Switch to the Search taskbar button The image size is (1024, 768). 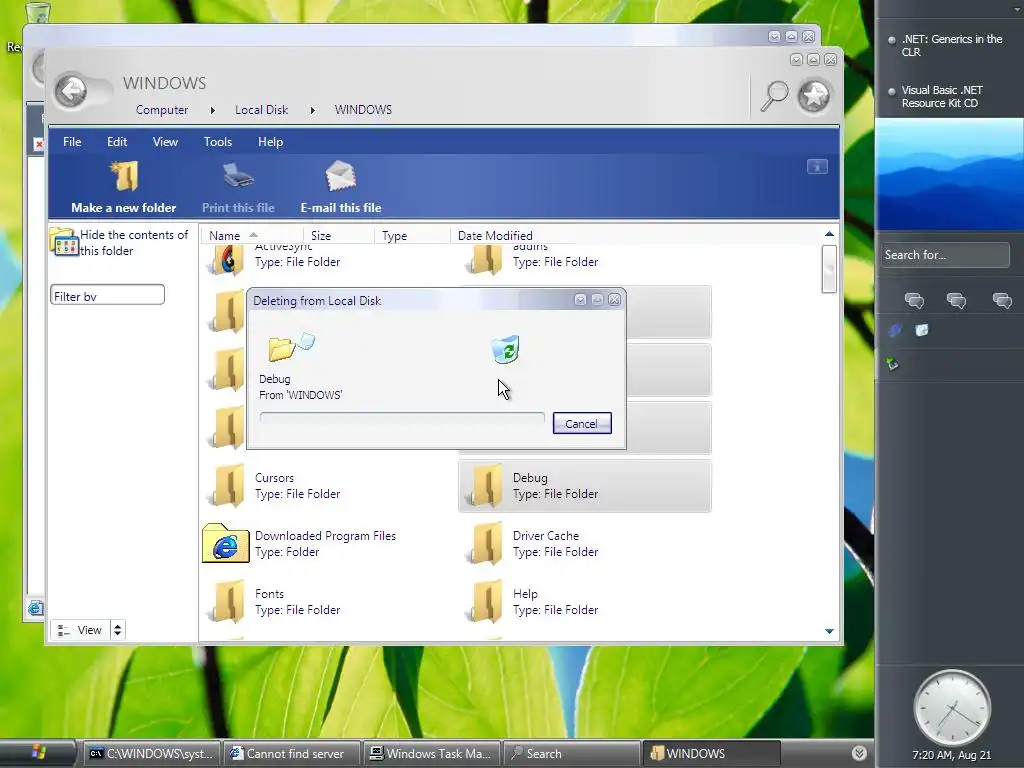[571, 753]
